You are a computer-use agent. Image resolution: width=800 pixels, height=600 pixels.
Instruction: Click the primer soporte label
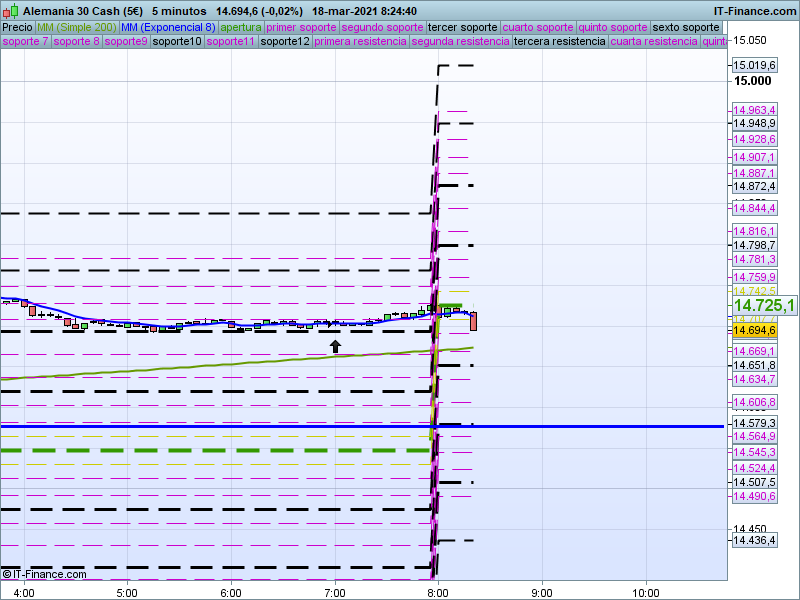pyautogui.click(x=302, y=27)
